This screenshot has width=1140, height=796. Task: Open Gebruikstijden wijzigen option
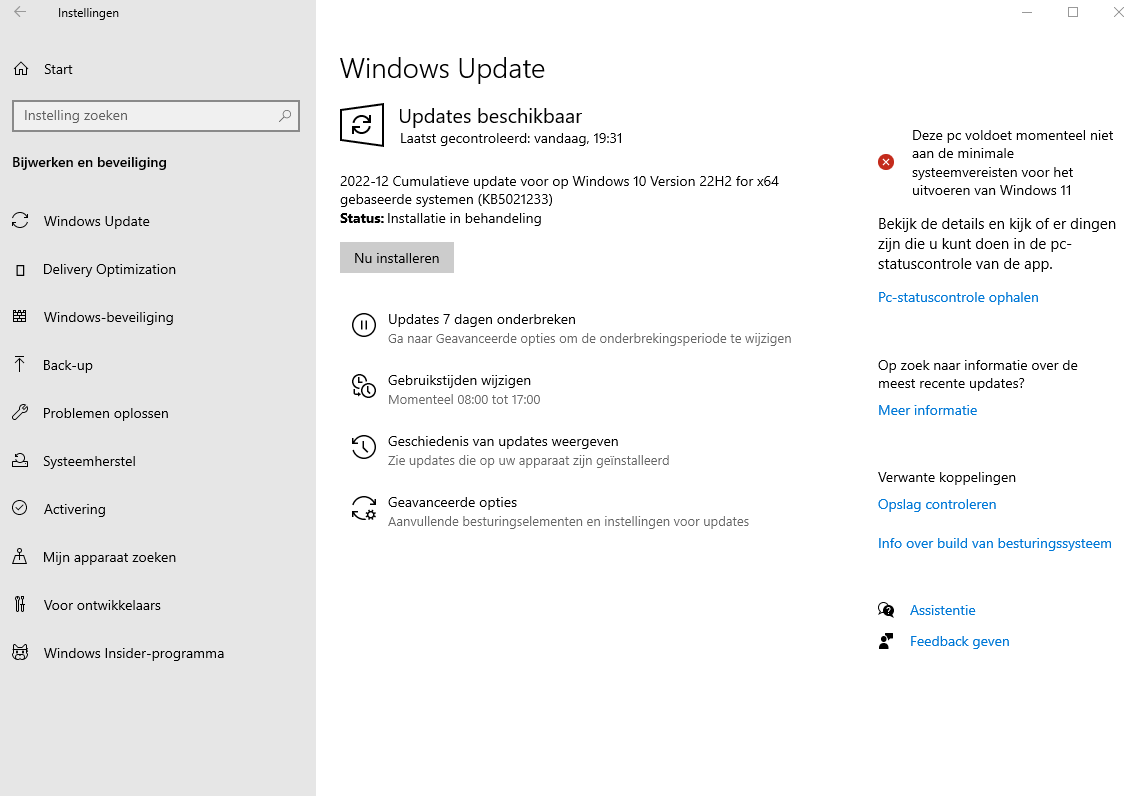(x=459, y=381)
